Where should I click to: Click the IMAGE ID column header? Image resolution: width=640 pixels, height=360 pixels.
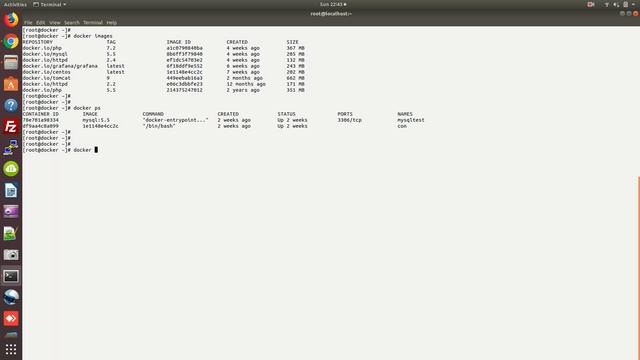coord(179,42)
